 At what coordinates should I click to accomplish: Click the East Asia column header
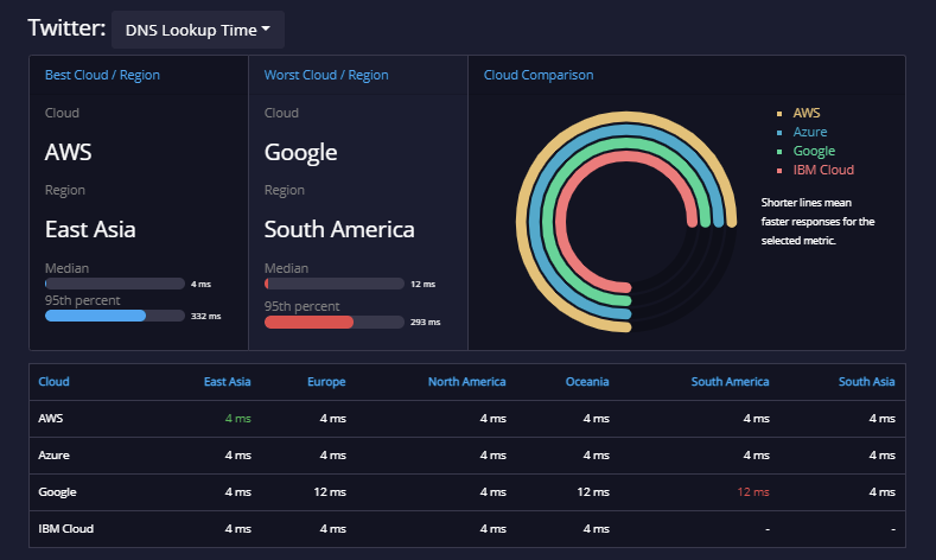pyautogui.click(x=227, y=382)
